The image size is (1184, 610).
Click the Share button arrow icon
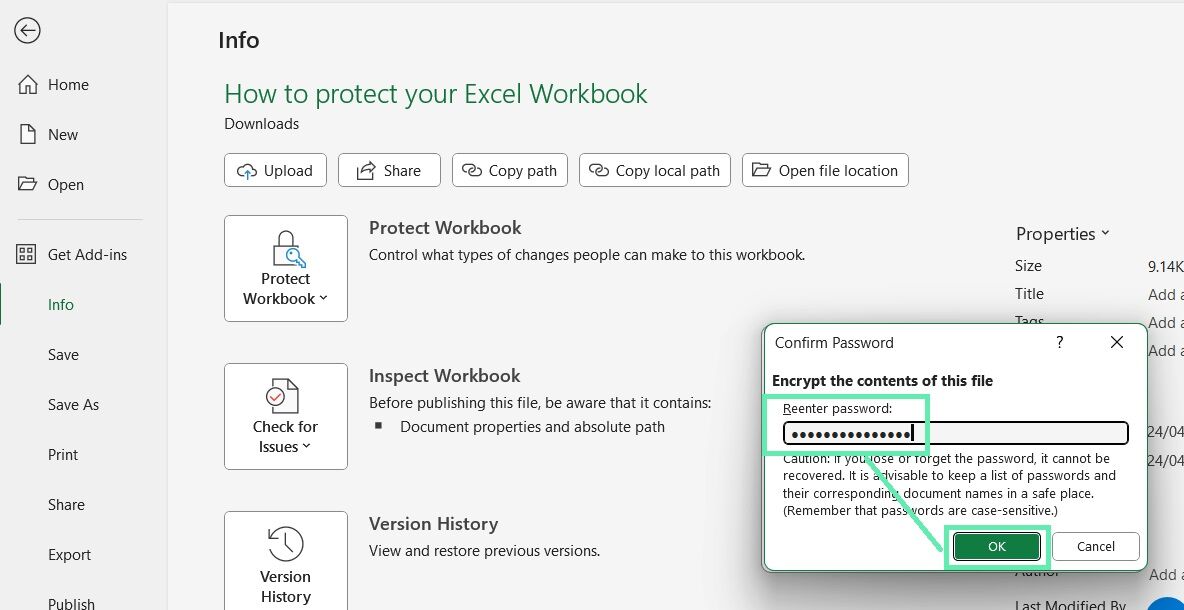[365, 171]
